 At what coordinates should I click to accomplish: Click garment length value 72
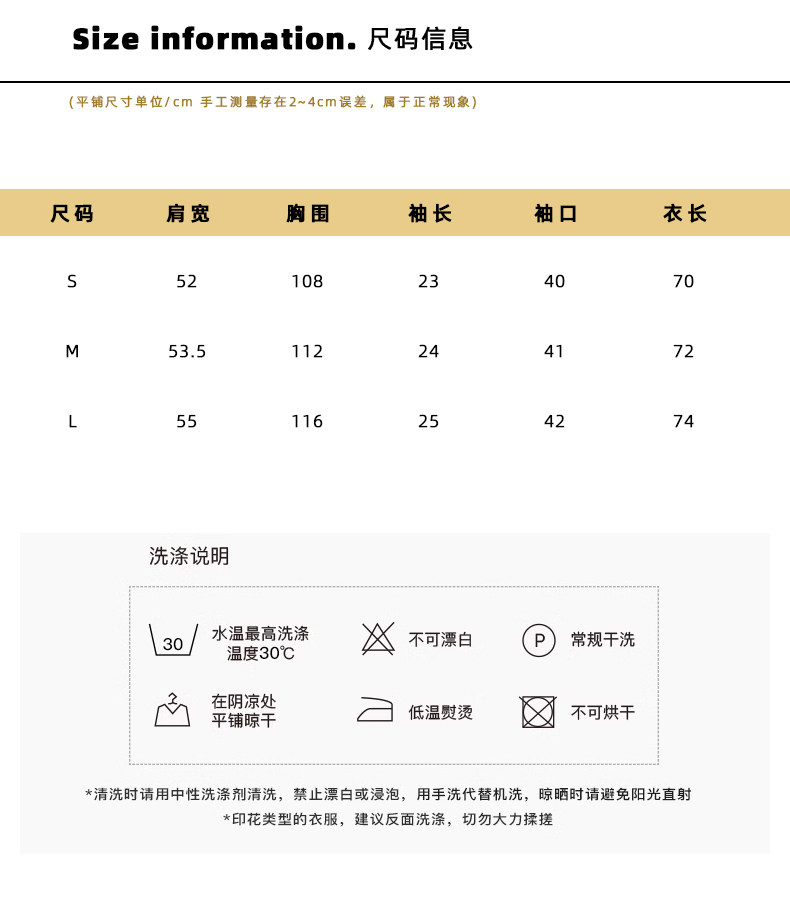point(684,351)
